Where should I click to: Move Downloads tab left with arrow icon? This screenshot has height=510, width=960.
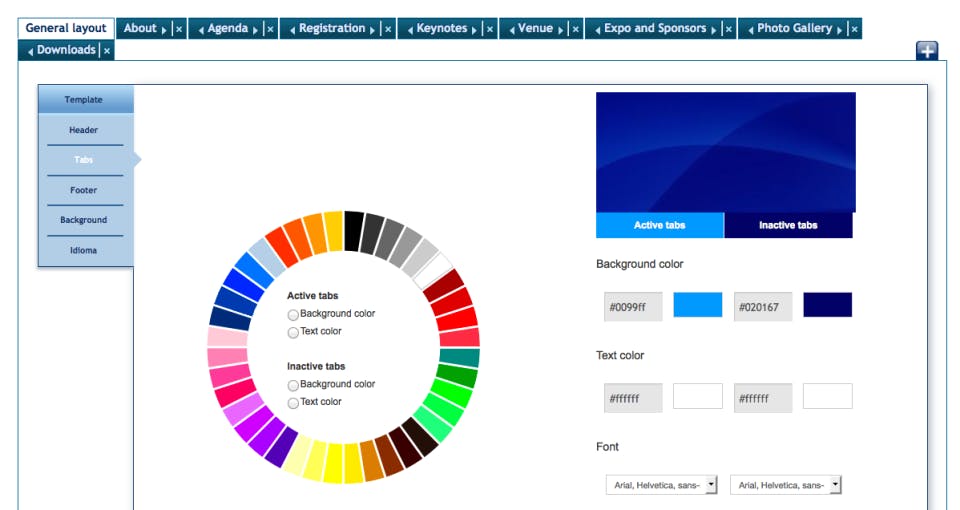tap(30, 51)
